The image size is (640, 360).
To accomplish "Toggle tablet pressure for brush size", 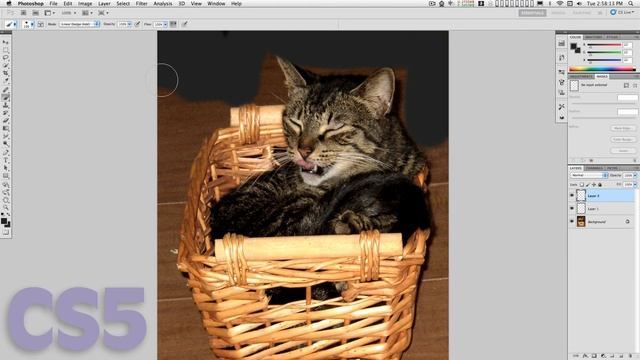I will click(x=185, y=24).
